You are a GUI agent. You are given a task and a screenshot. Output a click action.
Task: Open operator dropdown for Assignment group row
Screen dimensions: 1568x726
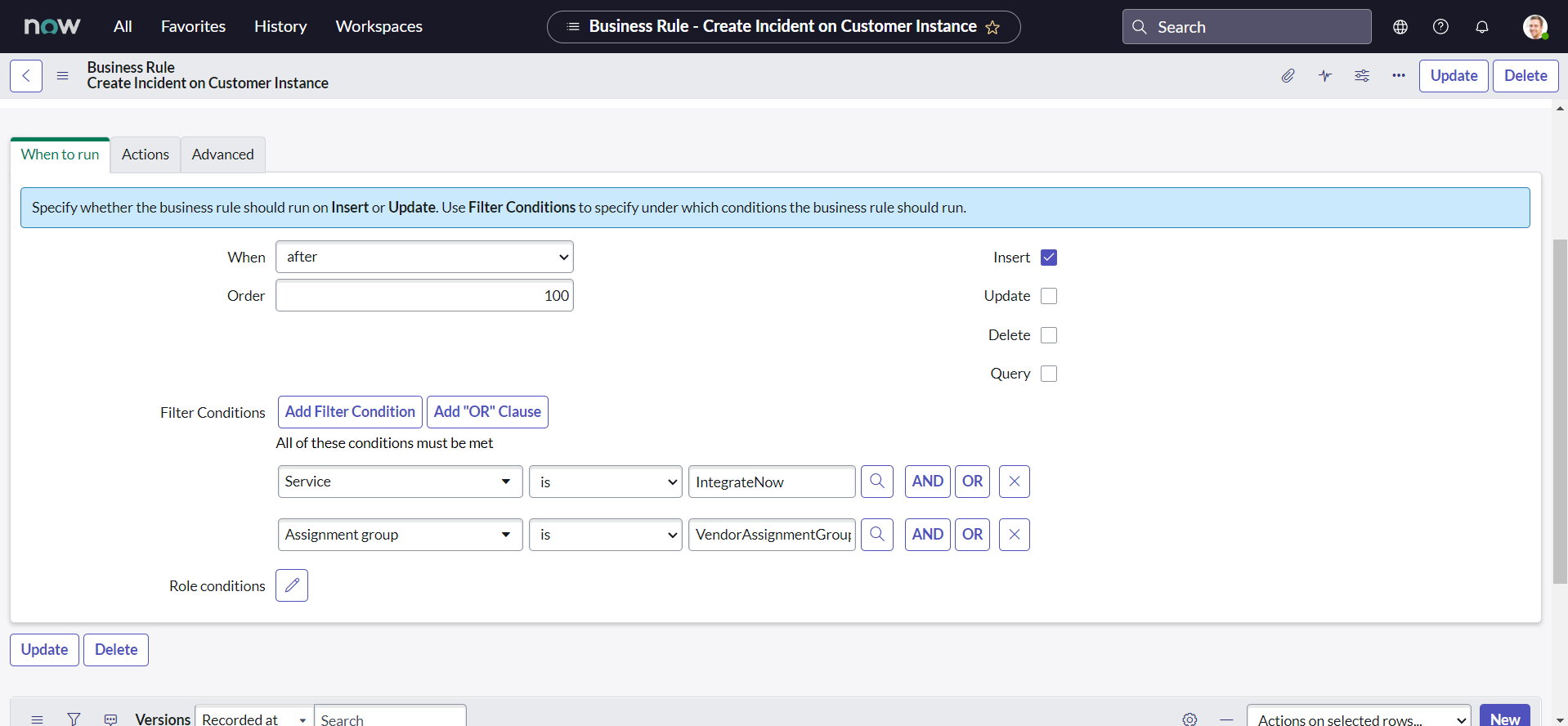606,535
